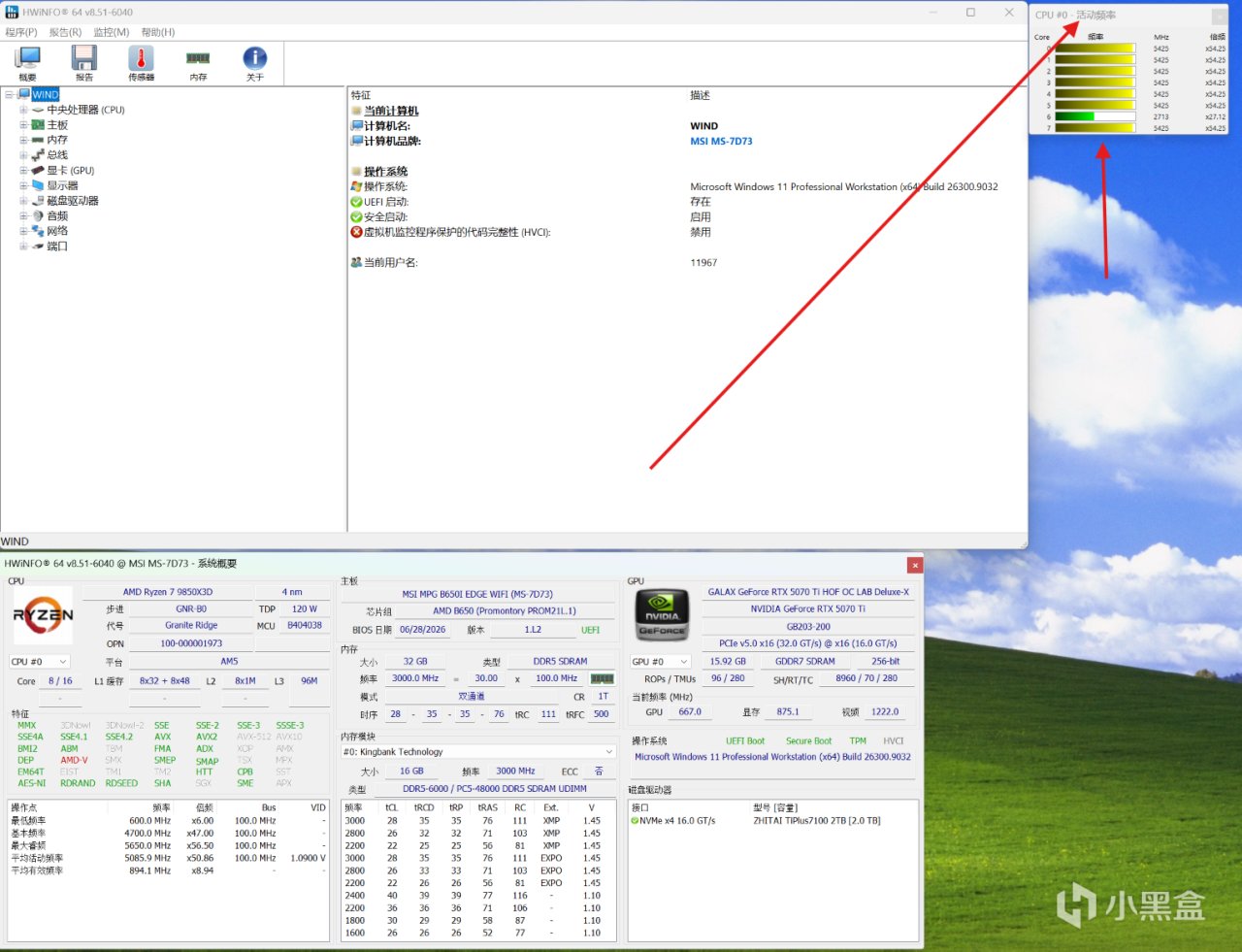Collapse the WIND root tree node
Screen dimensions: 1242x952
click(x=9, y=95)
